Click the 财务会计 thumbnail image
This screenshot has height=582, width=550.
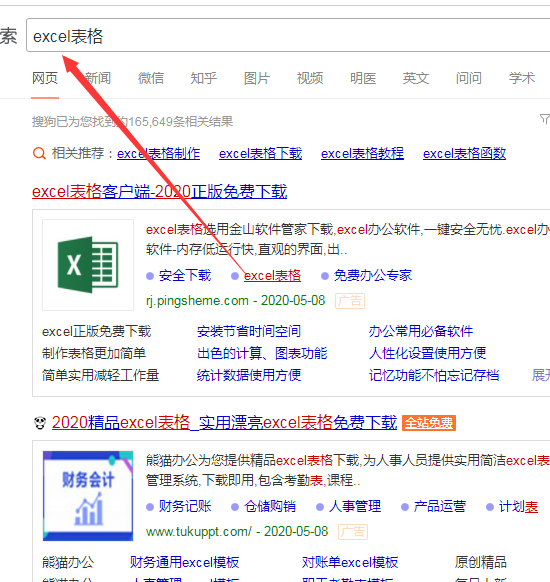click(88, 496)
